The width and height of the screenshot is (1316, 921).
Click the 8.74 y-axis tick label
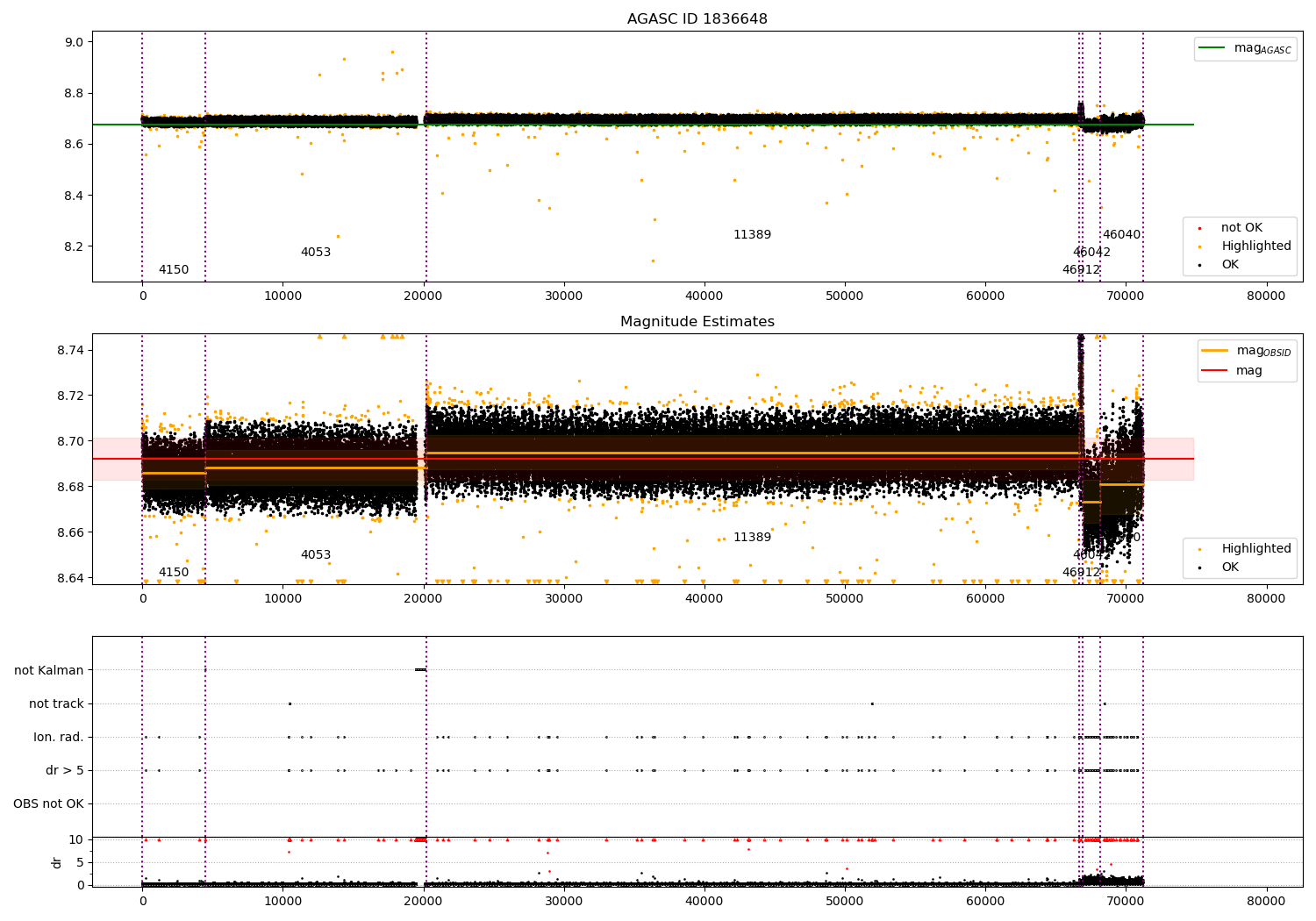click(x=70, y=350)
